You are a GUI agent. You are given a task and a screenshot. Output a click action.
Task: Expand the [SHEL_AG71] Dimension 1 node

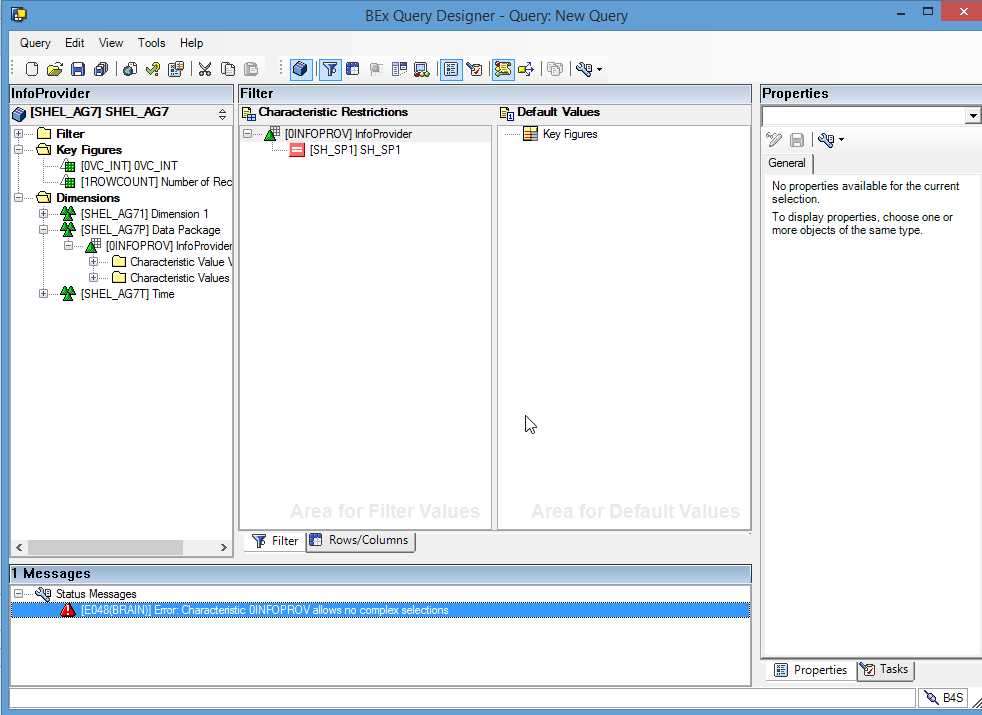click(x=43, y=213)
